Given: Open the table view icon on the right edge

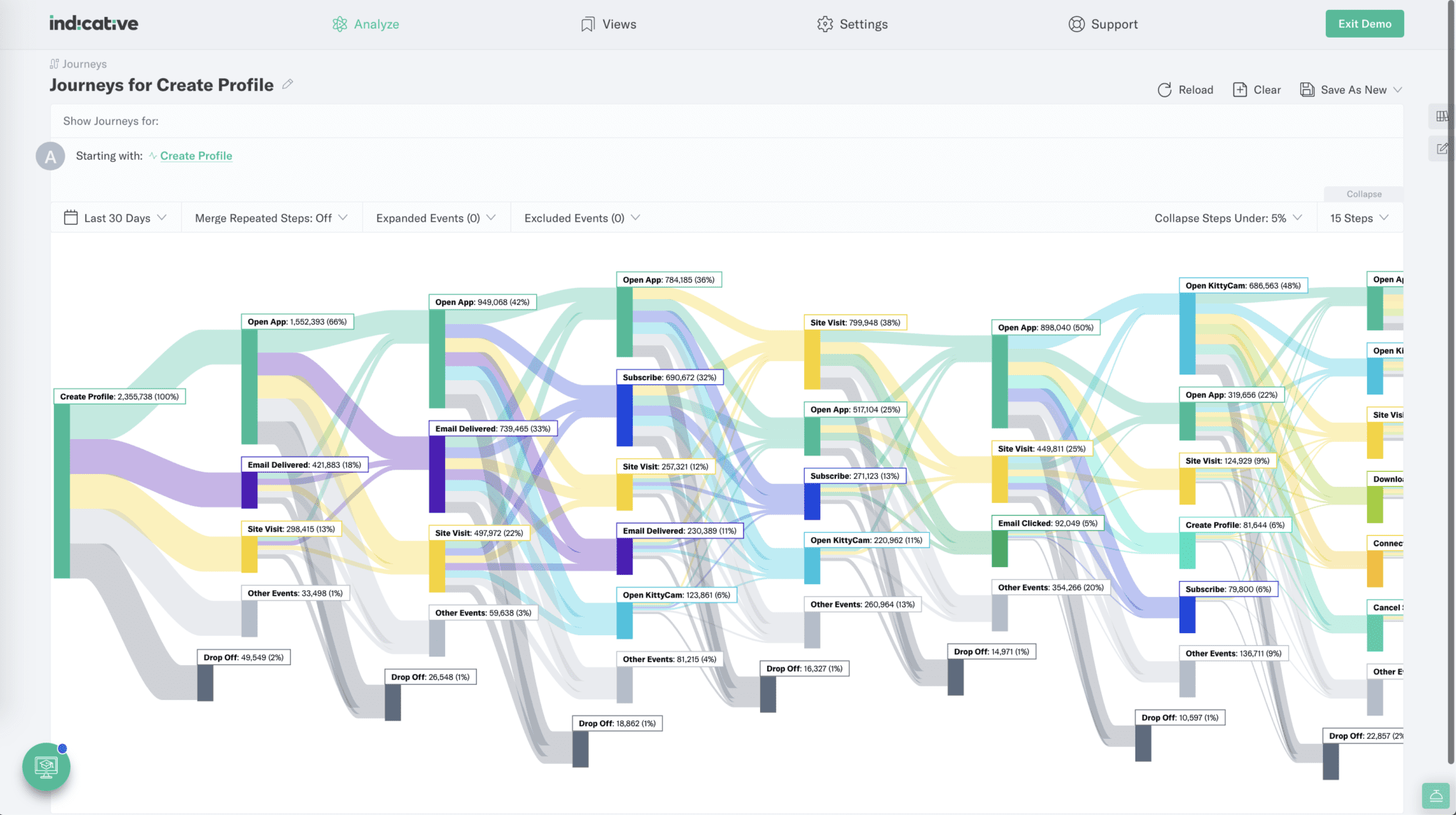Looking at the screenshot, I should (1443, 116).
